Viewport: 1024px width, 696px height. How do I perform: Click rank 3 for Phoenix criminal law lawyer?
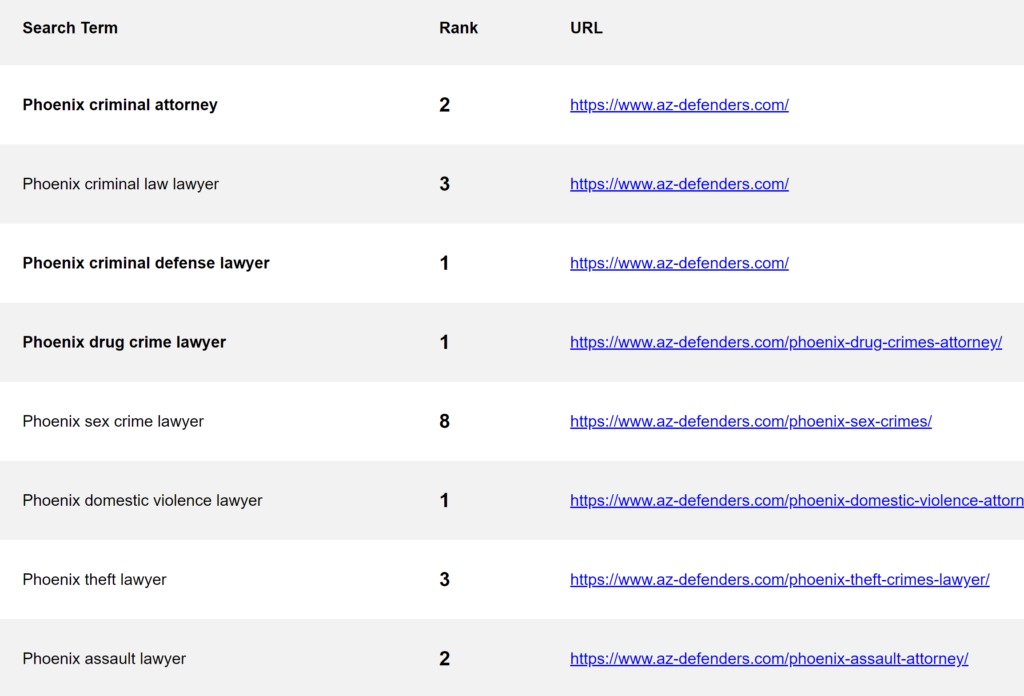point(445,184)
